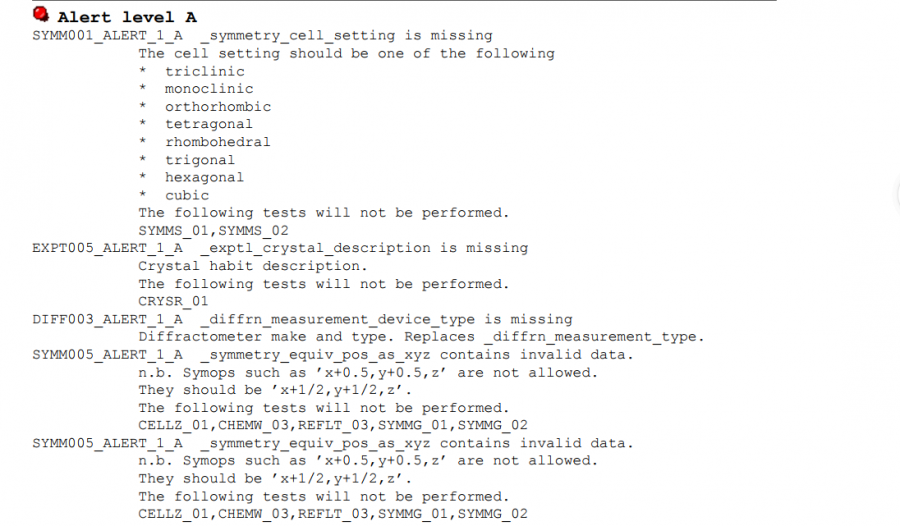Screen dimensions: 900x526
Task: Select the SYMM001_ALERT_1_A alert code
Action: click(107, 36)
